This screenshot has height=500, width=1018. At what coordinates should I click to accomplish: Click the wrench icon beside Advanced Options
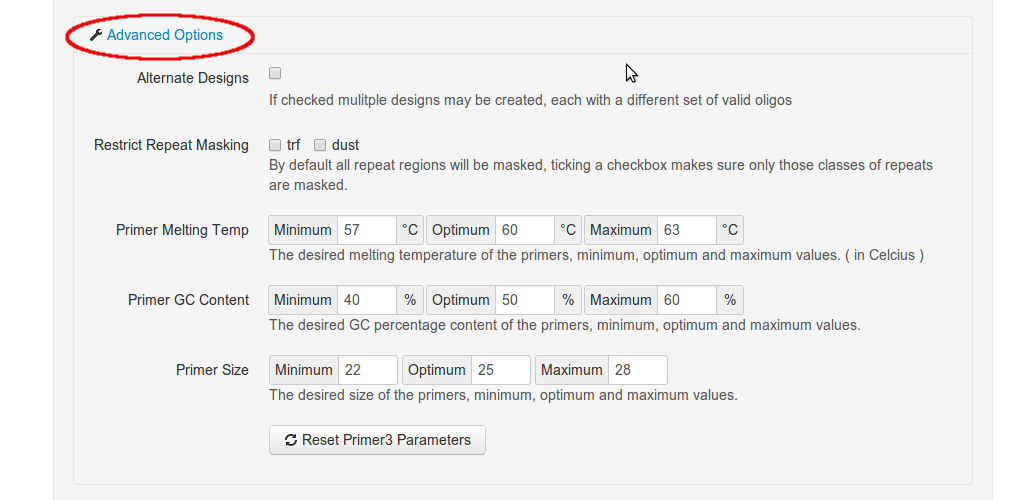[96, 35]
